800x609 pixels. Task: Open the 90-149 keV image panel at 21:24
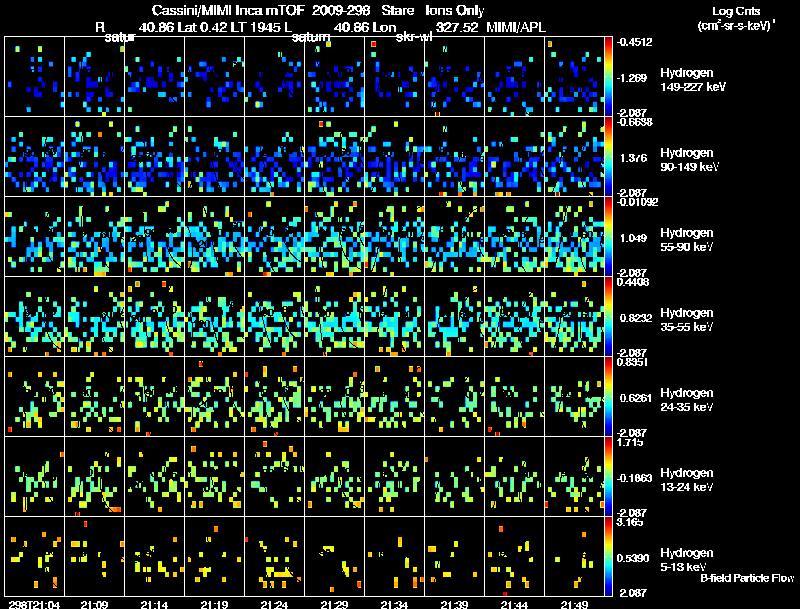274,156
